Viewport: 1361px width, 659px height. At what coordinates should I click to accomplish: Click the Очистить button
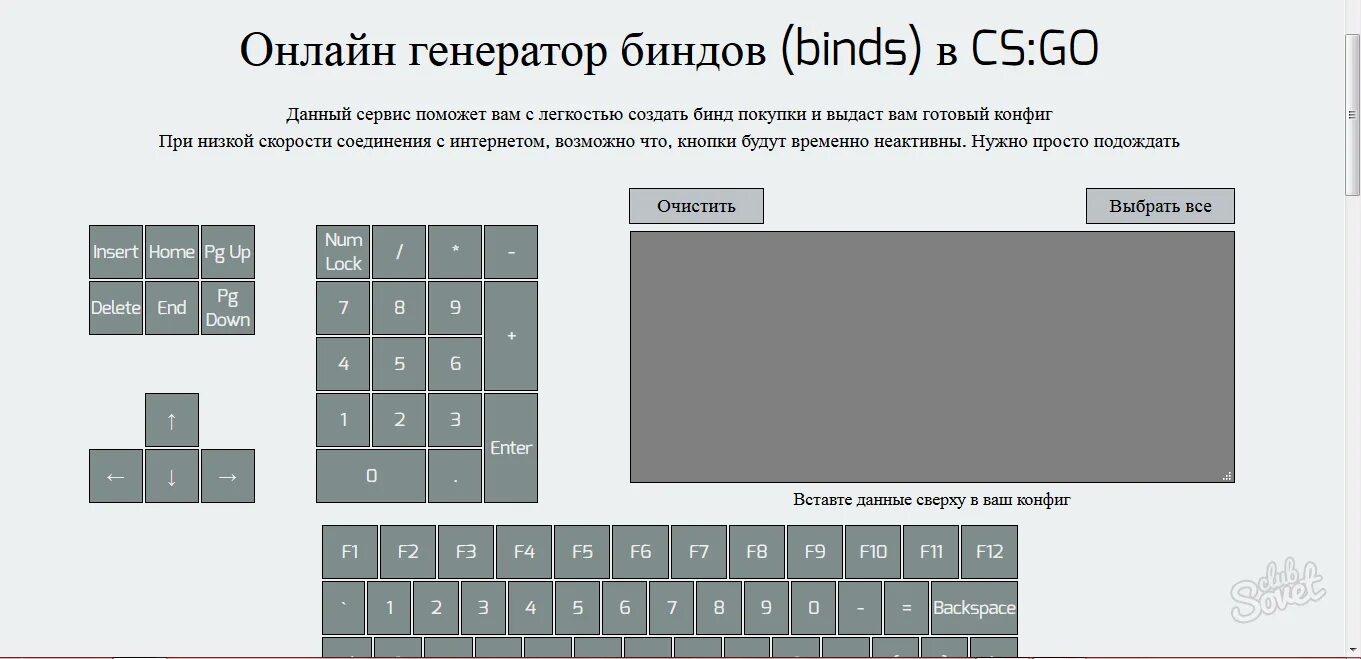(696, 206)
